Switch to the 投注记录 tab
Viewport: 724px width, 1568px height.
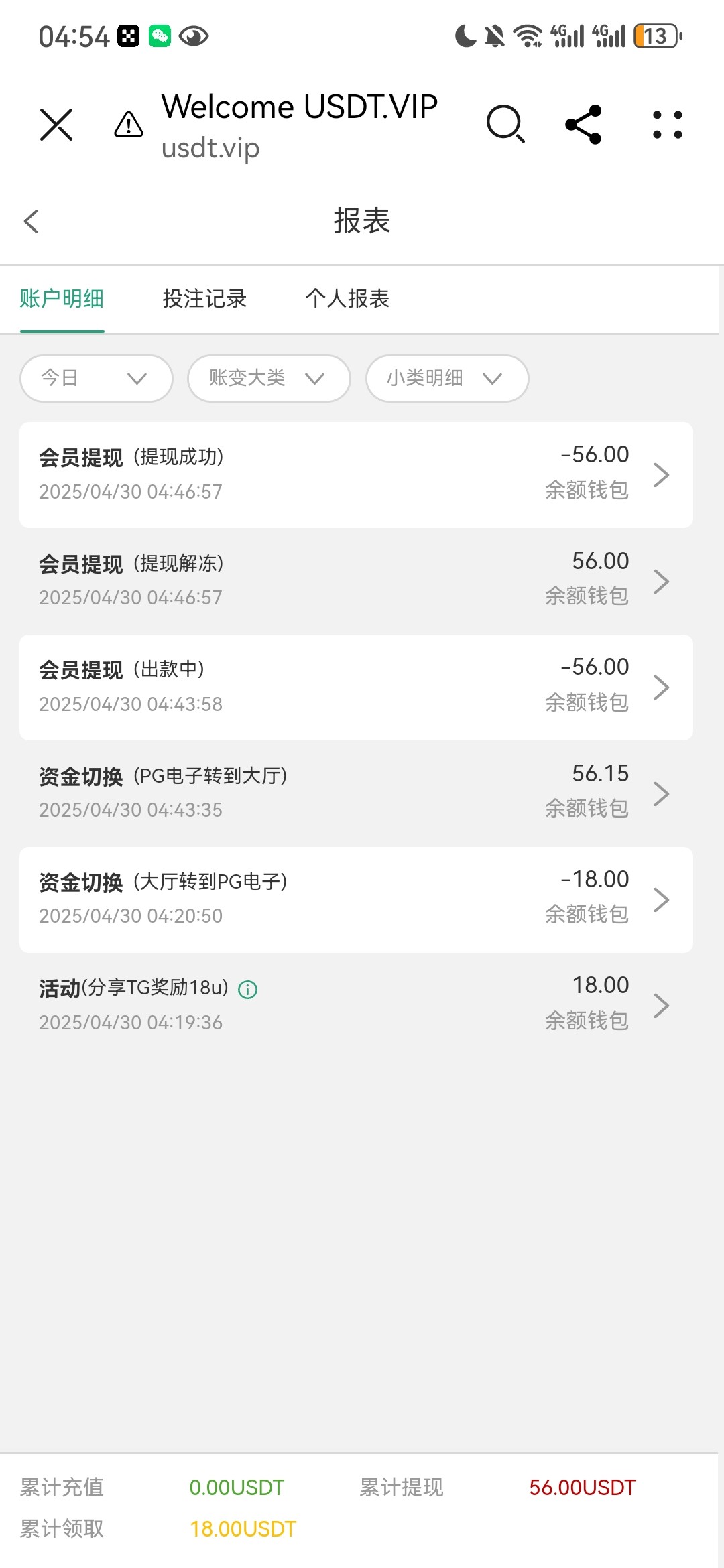click(x=204, y=299)
